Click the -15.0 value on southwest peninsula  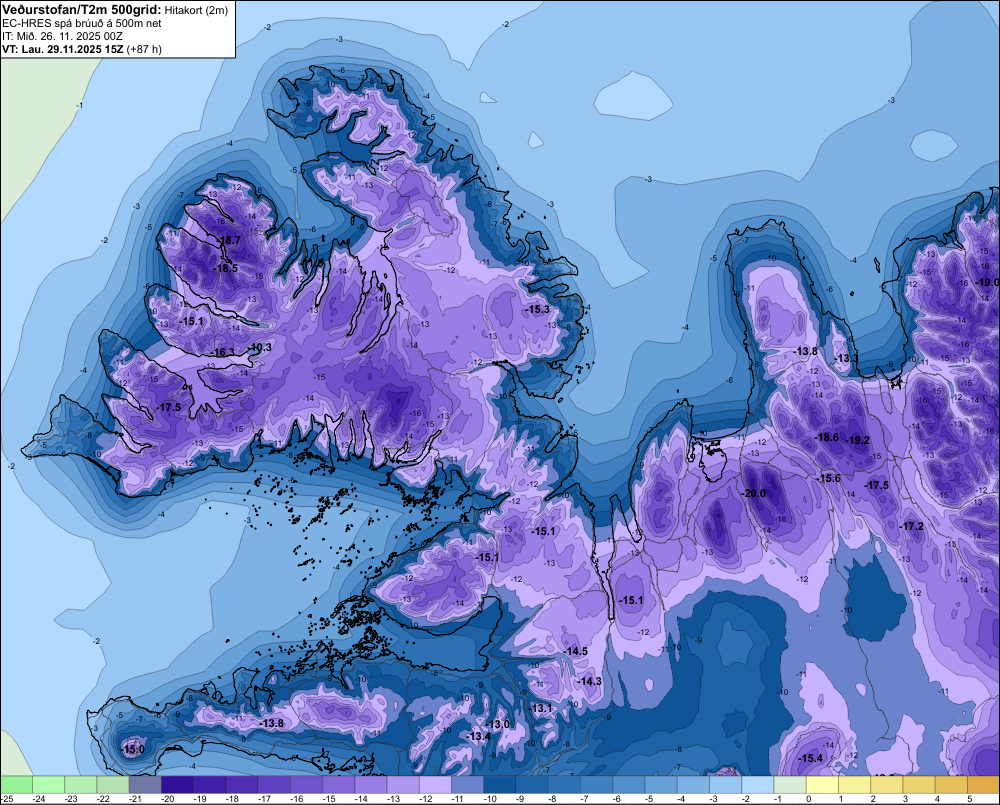coord(133,749)
